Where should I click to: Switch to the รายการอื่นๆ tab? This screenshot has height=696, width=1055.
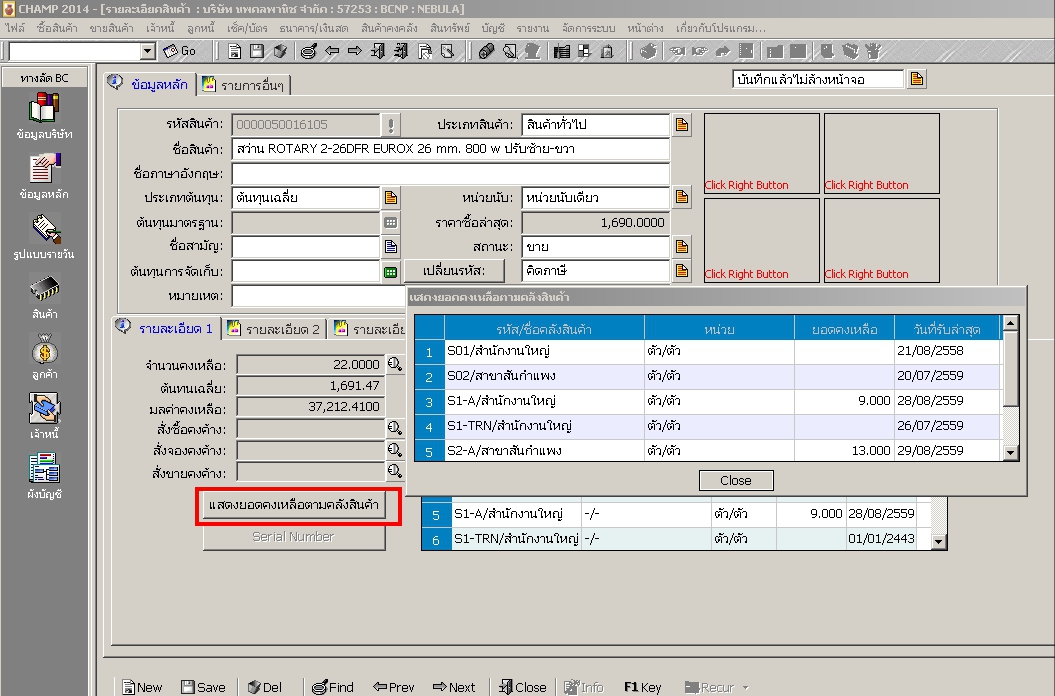[x=245, y=85]
